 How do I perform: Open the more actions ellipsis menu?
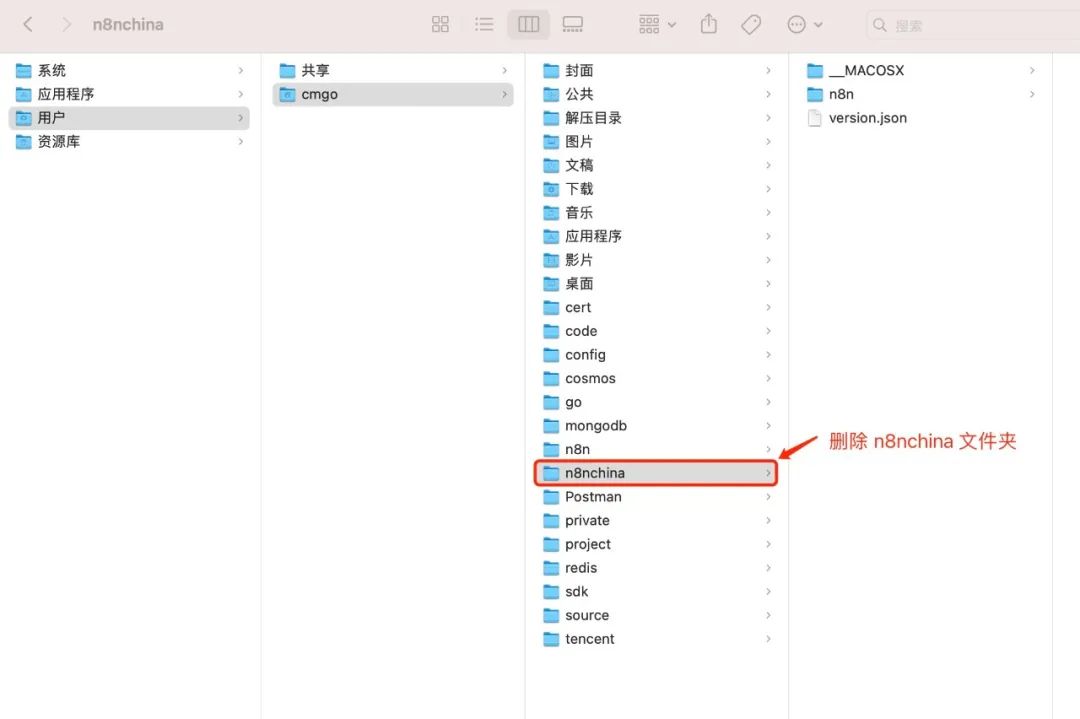pyautogui.click(x=804, y=25)
